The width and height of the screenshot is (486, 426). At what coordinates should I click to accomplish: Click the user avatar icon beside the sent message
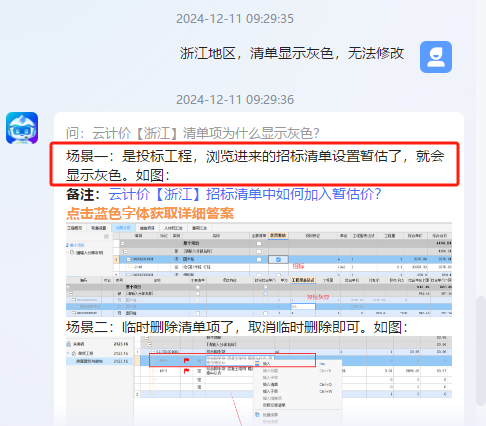click(x=436, y=57)
